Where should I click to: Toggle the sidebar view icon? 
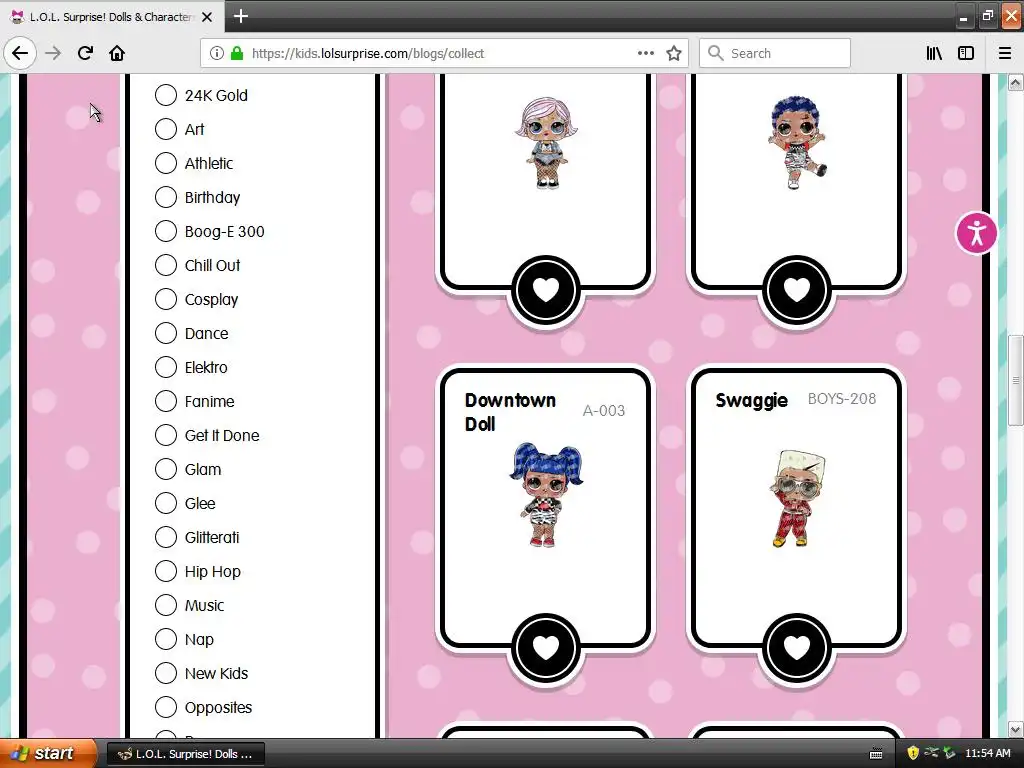coord(966,53)
